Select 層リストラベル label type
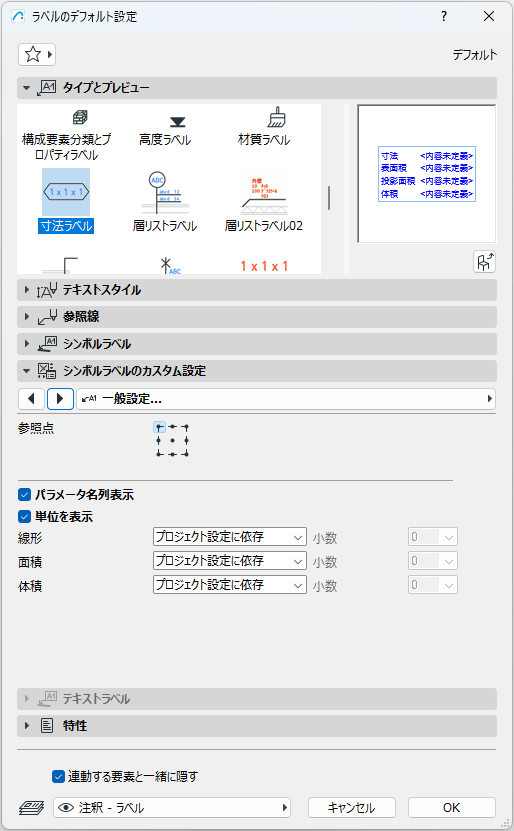 pos(165,201)
